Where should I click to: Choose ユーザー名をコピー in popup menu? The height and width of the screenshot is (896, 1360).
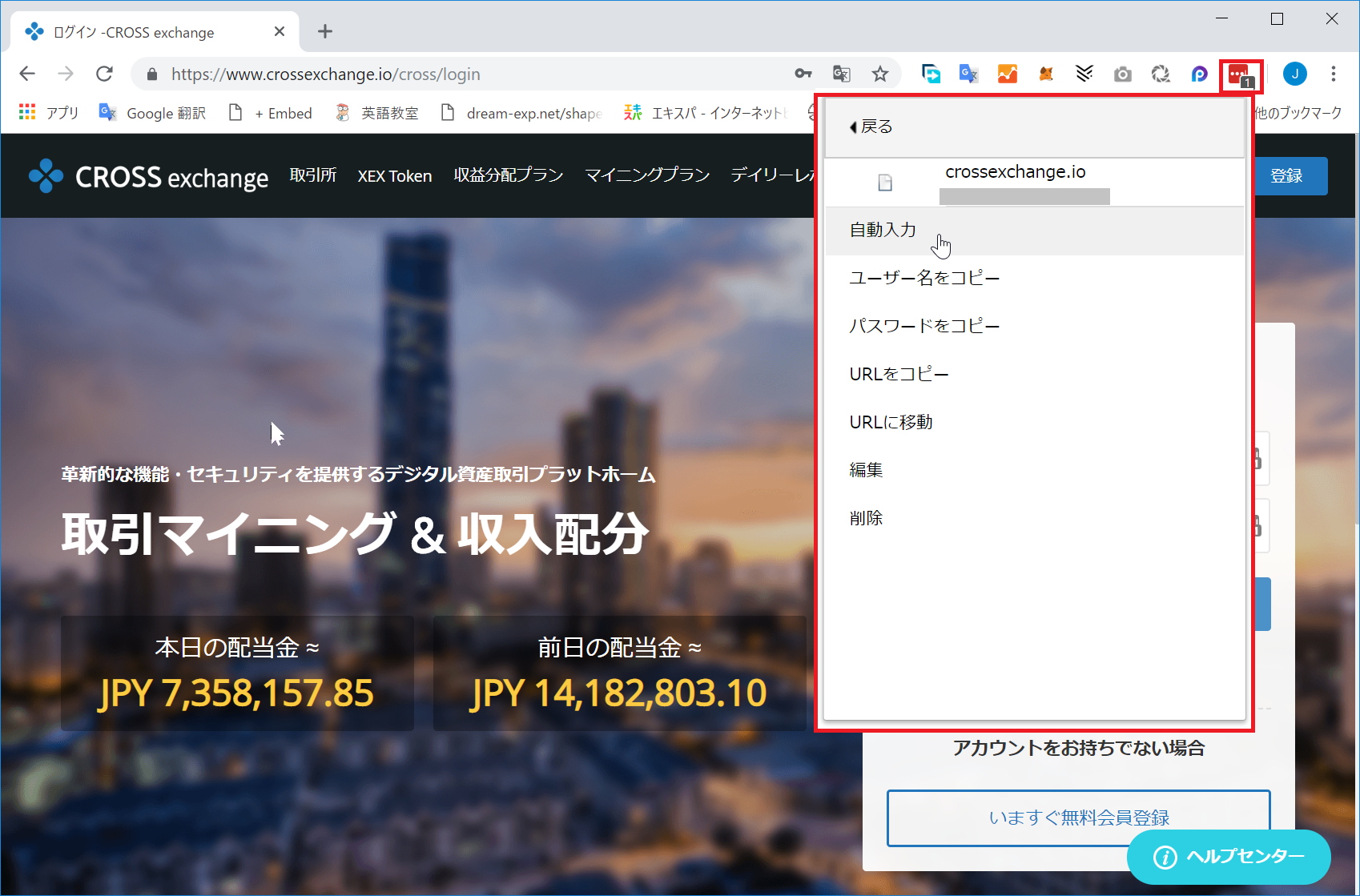pyautogui.click(x=1034, y=279)
